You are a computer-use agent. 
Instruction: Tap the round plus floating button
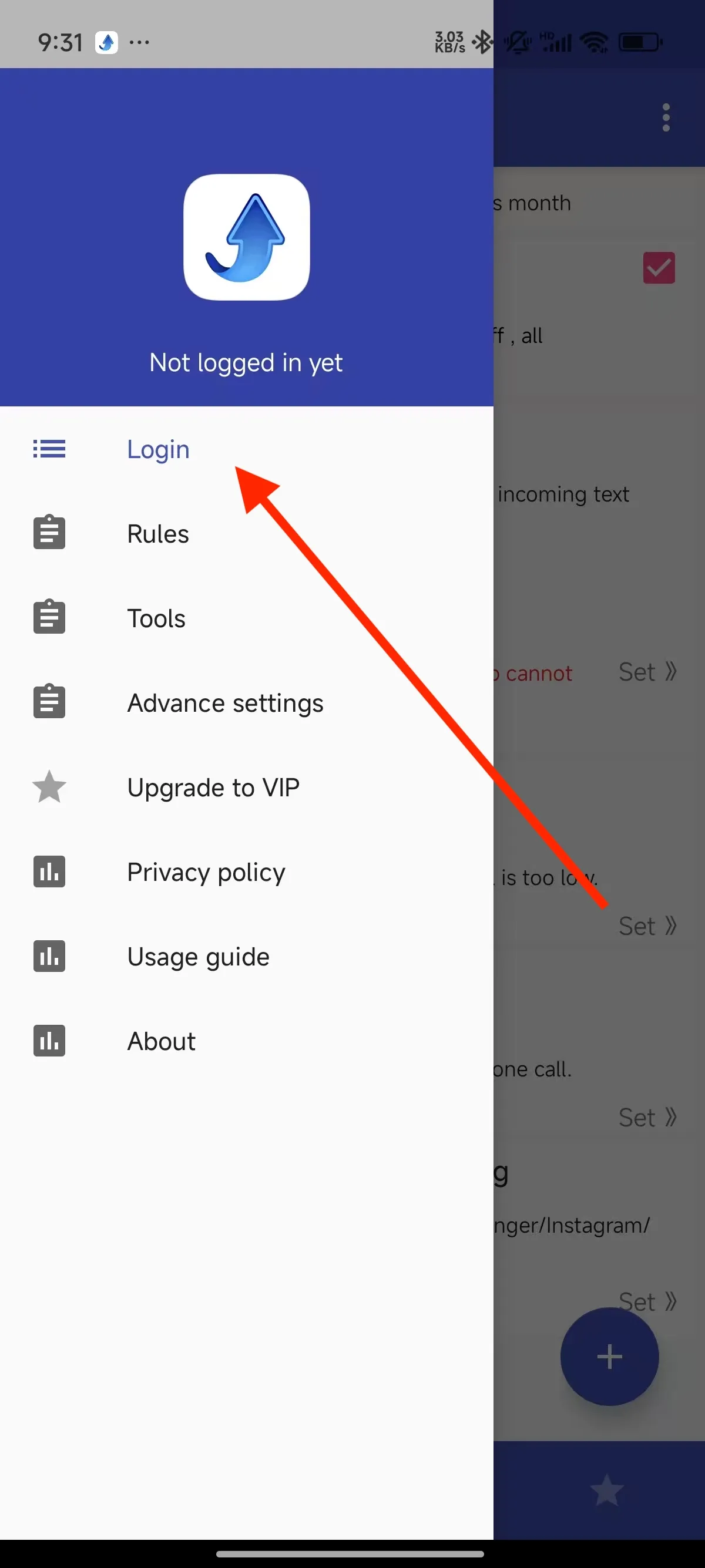pos(609,1356)
